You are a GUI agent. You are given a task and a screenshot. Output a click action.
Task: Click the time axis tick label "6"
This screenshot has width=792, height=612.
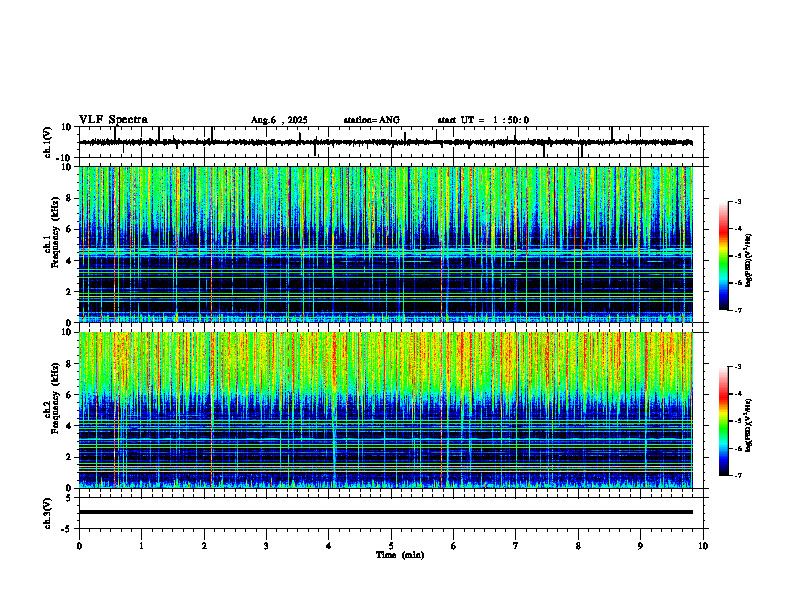point(454,546)
